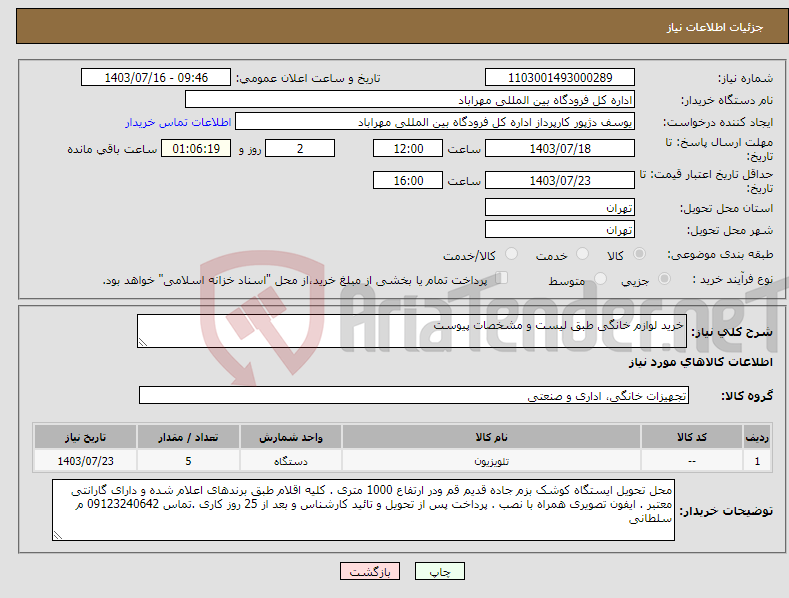Click the goods group field تجهیزات خانگی
The width and height of the screenshot is (789, 598).
click(x=414, y=396)
